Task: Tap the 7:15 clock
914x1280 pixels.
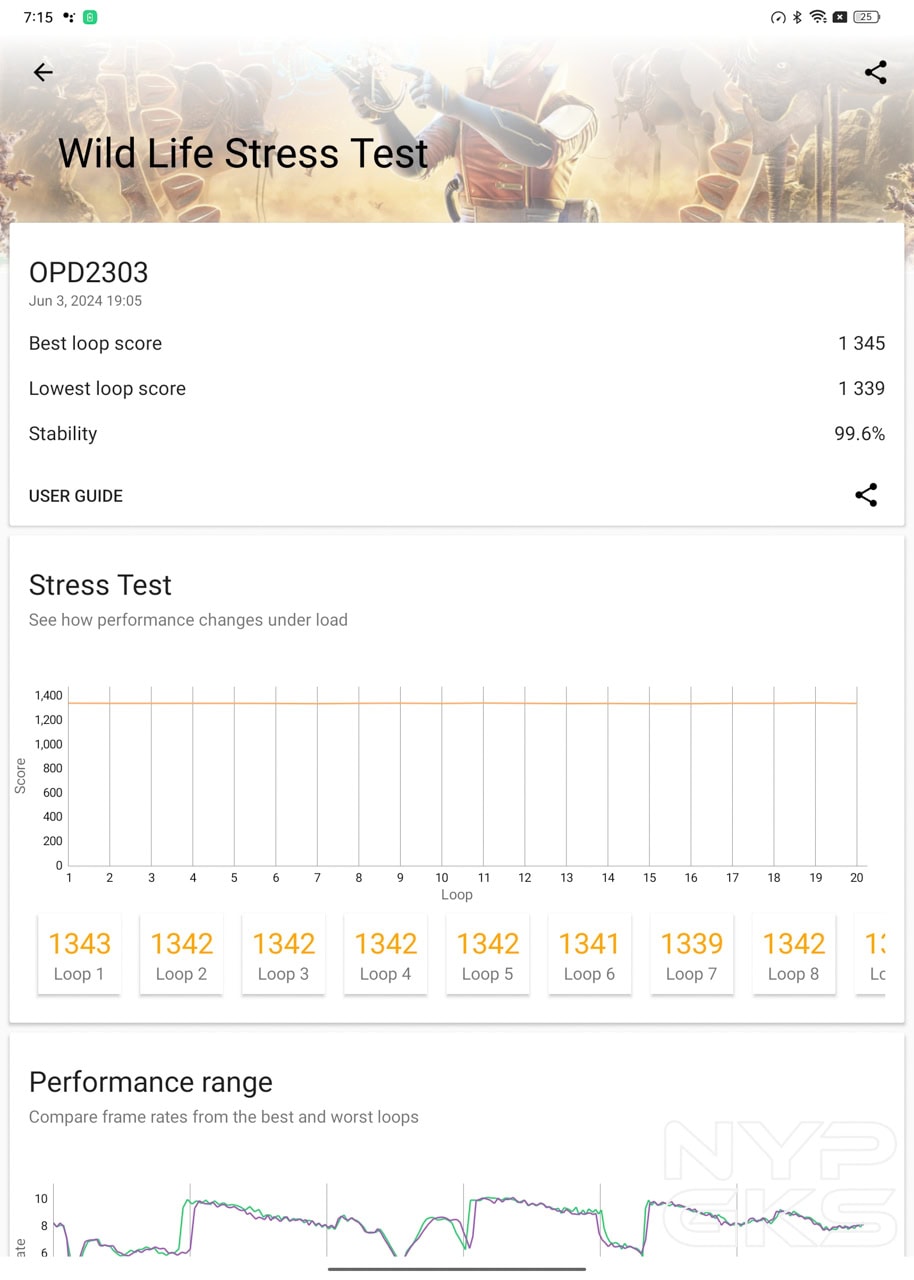Action: 38,17
